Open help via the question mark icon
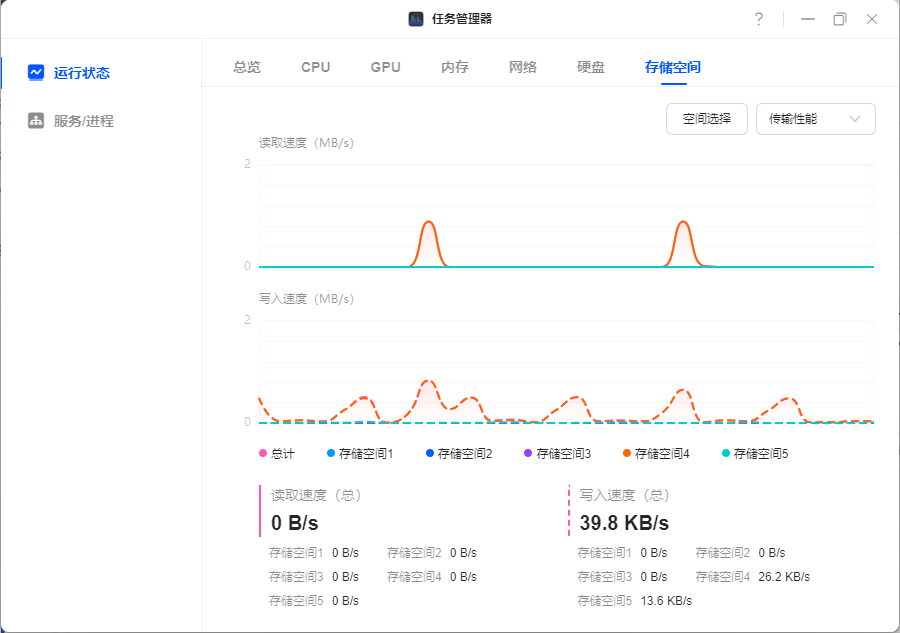The height and width of the screenshot is (633, 900). pos(759,19)
